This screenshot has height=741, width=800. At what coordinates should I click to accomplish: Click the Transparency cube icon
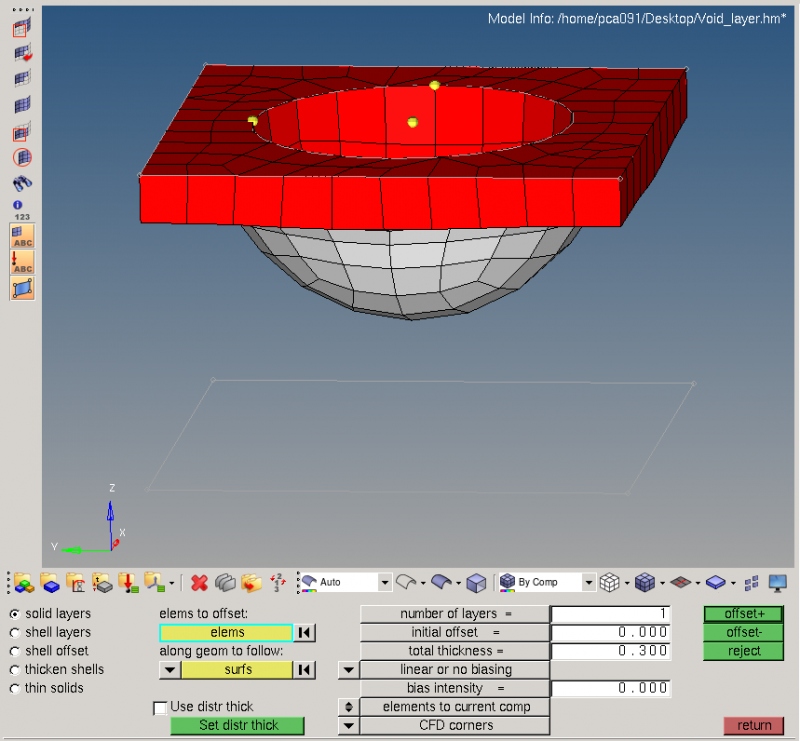pyautogui.click(x=476, y=583)
